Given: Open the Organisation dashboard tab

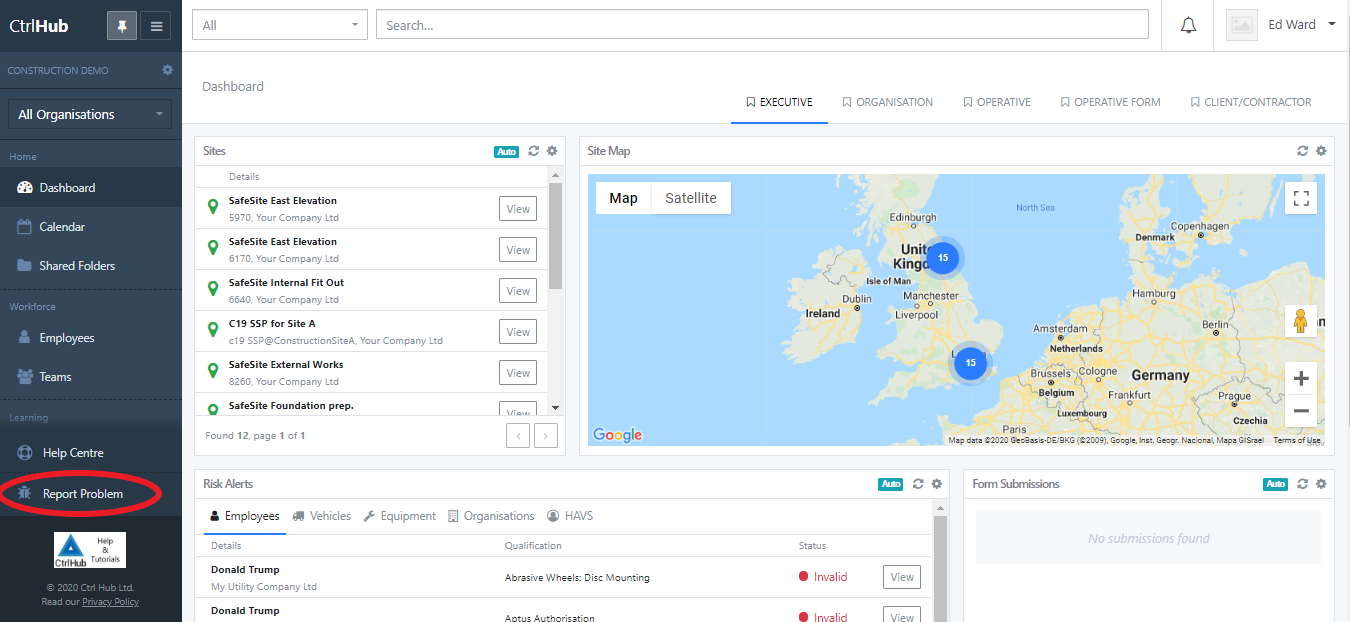Looking at the screenshot, I should [887, 102].
